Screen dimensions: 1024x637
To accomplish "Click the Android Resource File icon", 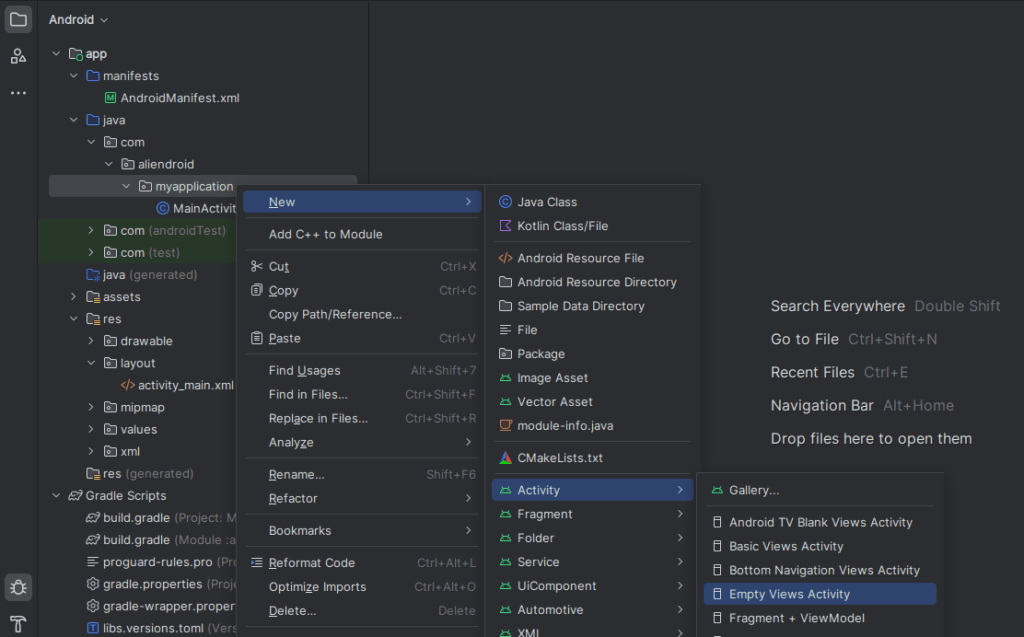I will pyautogui.click(x=505, y=258).
